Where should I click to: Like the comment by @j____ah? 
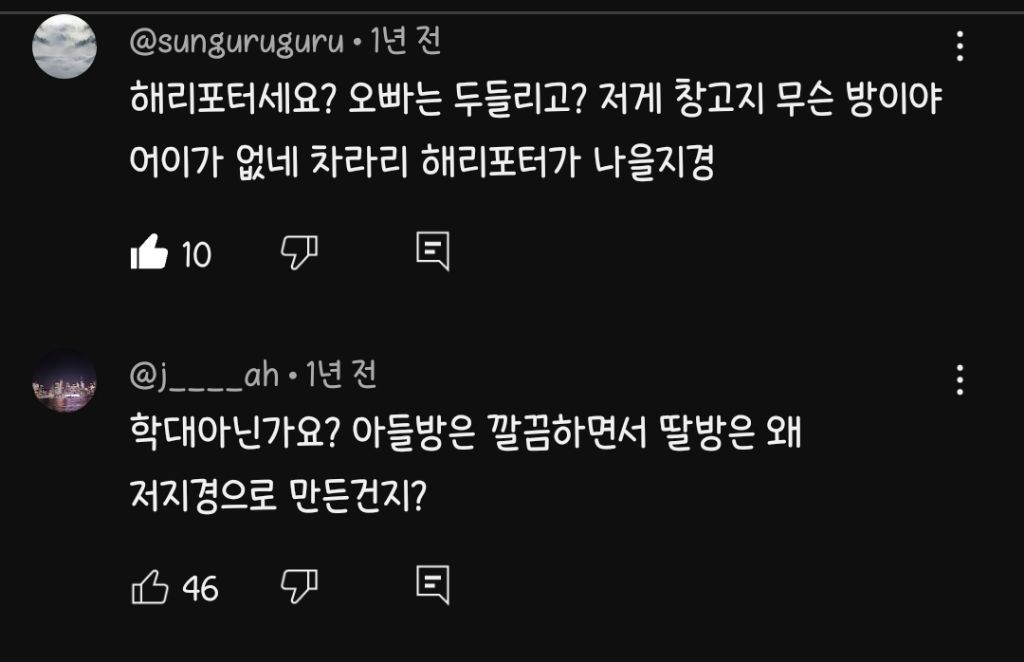click(149, 587)
